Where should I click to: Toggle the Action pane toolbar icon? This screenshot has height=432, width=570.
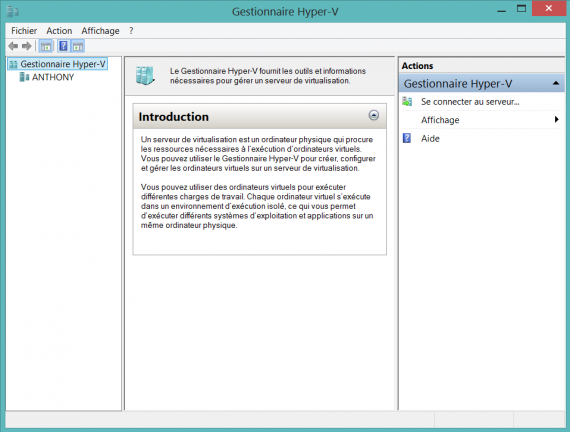pyautogui.click(x=77, y=46)
